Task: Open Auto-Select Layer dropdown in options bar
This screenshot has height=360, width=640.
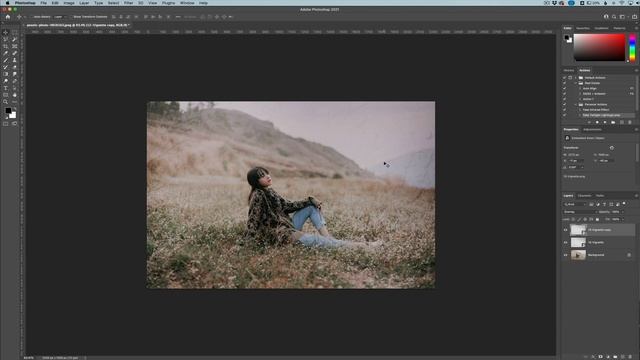Action: [60, 17]
